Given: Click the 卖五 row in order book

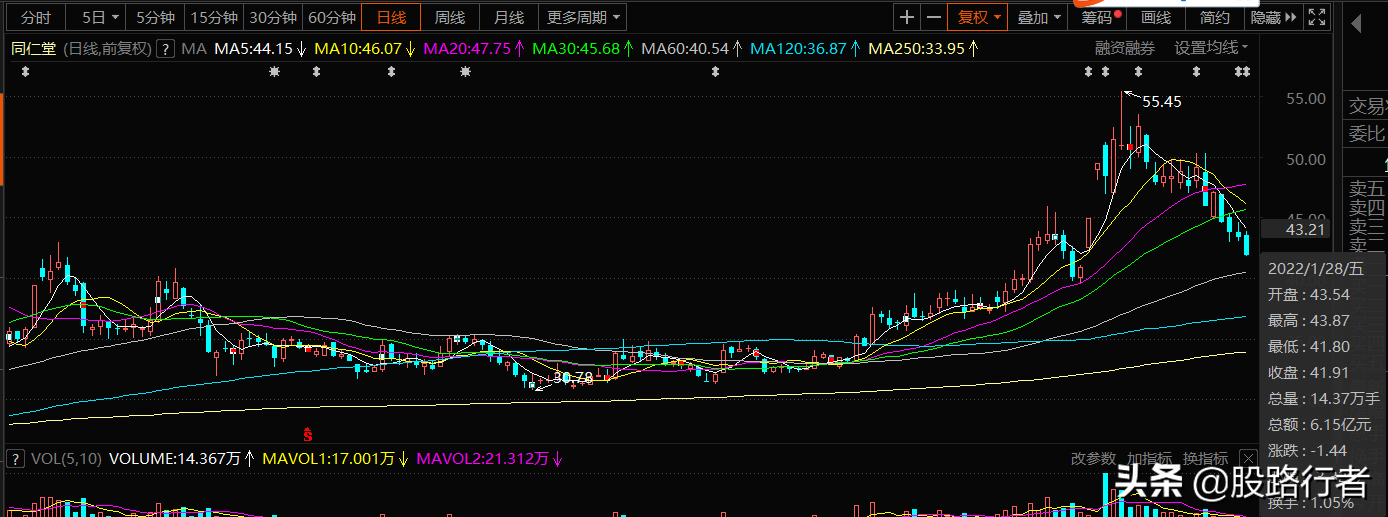Looking at the screenshot, I should click(1368, 189).
